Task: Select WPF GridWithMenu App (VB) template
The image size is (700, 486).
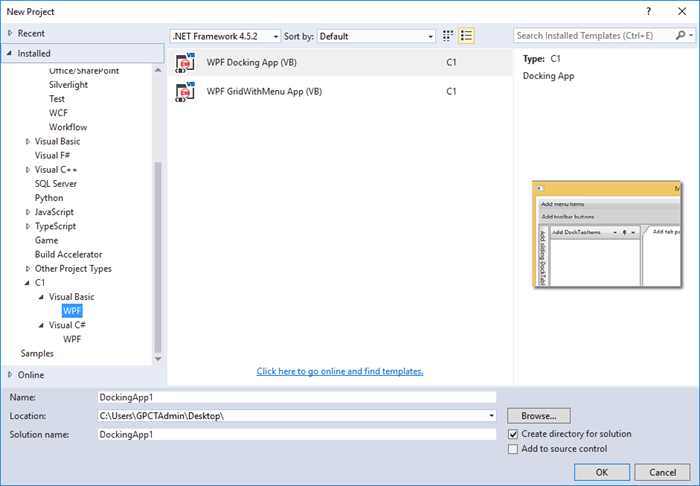Action: coord(340,91)
